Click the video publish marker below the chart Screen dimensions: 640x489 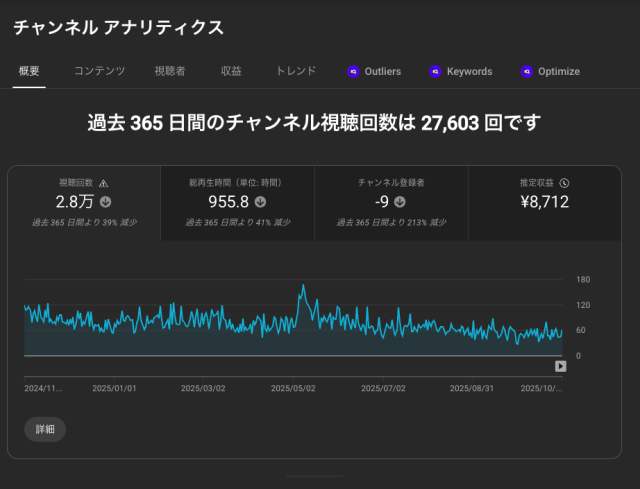561,366
